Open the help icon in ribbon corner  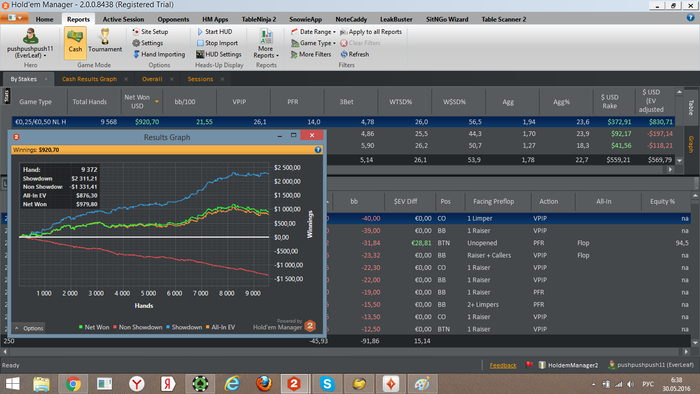[x=690, y=17]
